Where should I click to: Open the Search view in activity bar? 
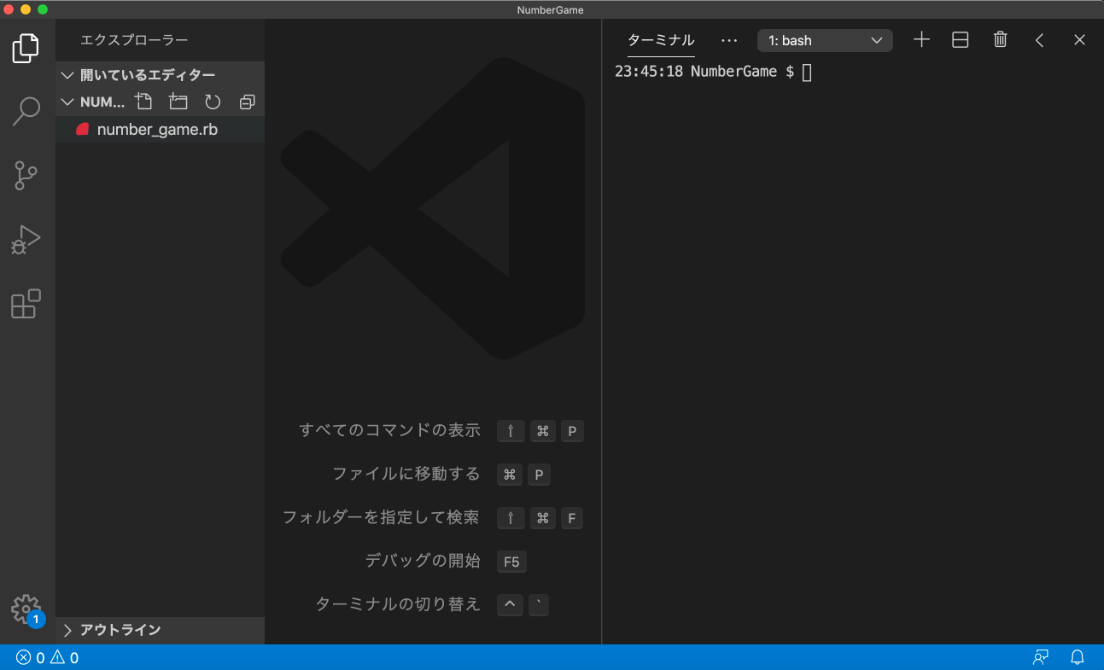[26, 111]
